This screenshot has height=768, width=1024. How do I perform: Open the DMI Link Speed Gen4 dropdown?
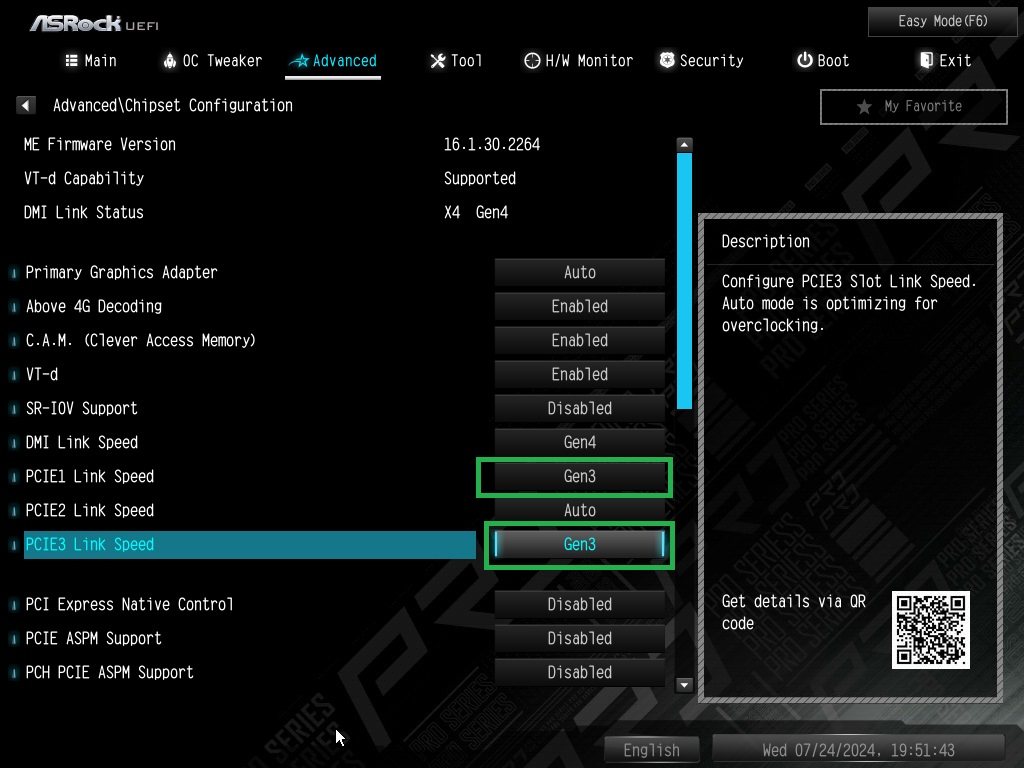pyautogui.click(x=579, y=443)
